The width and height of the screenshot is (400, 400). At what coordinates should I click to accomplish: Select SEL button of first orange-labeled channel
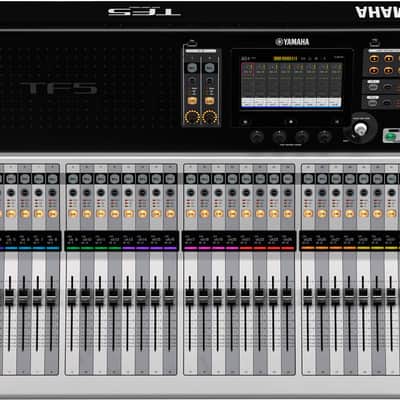tap(308, 179)
